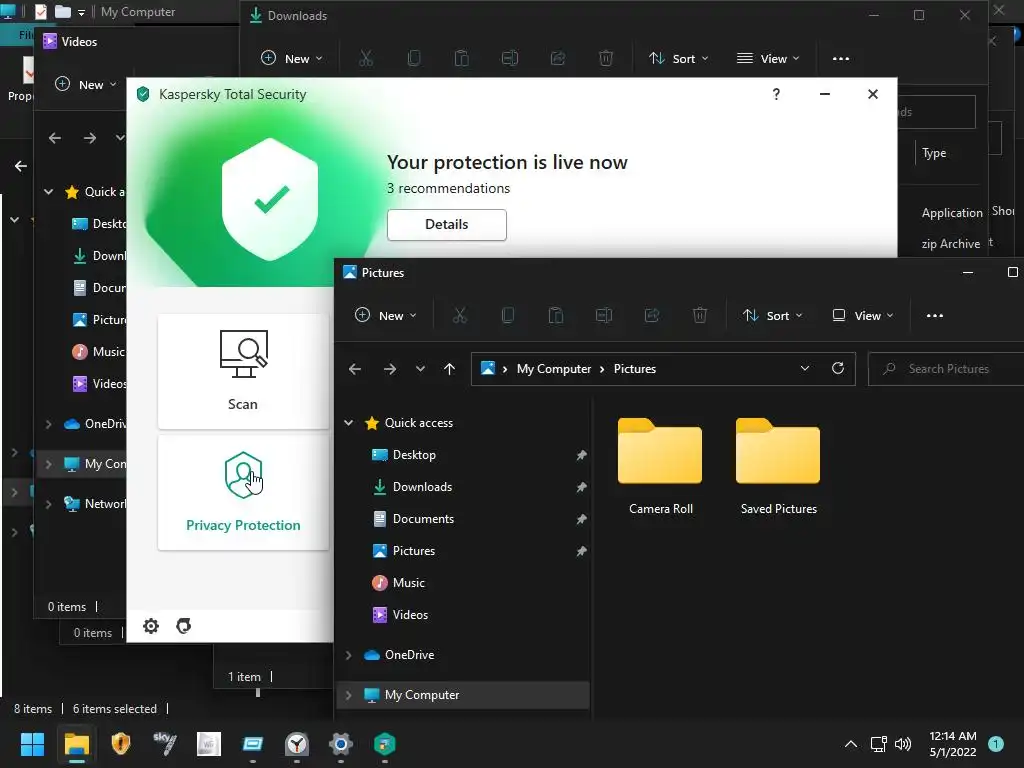Click Share icon in Pictures toolbar

coord(652,316)
